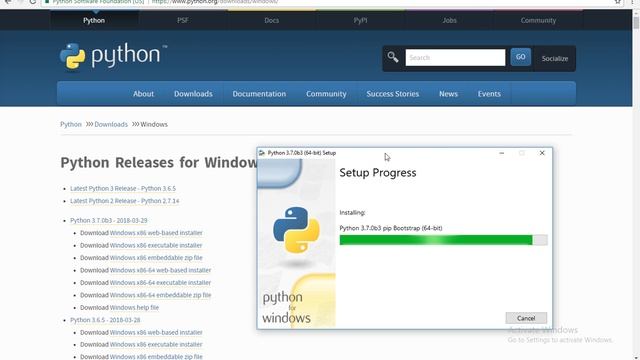Open the Jobs top tab
The height and width of the screenshot is (360, 640).
(449, 20)
